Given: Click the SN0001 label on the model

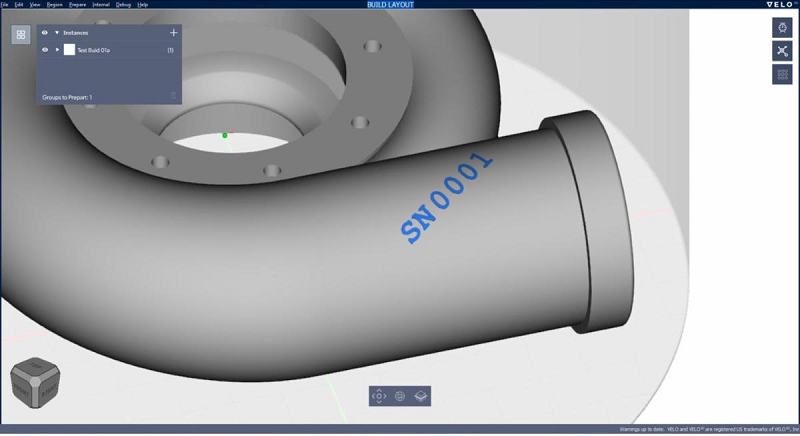Looking at the screenshot, I should point(446,198).
